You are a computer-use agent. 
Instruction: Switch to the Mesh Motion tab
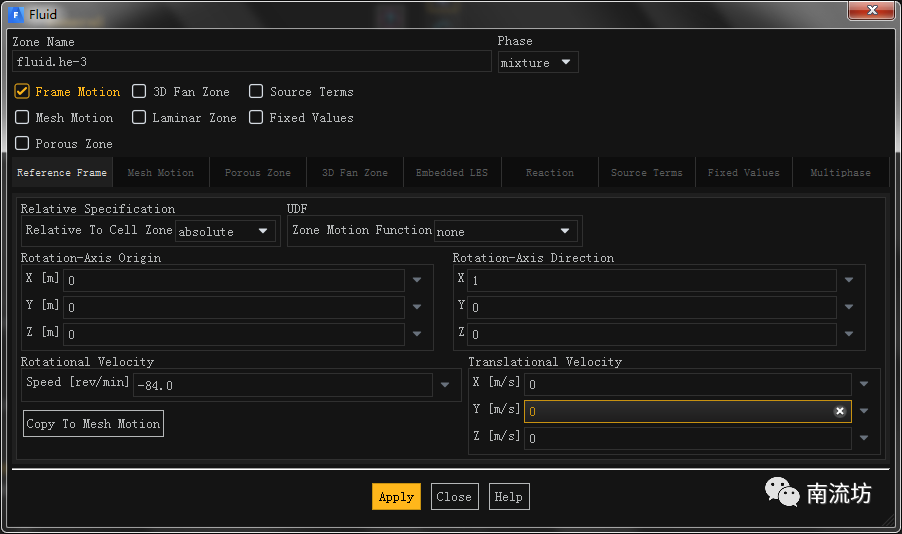point(161,173)
